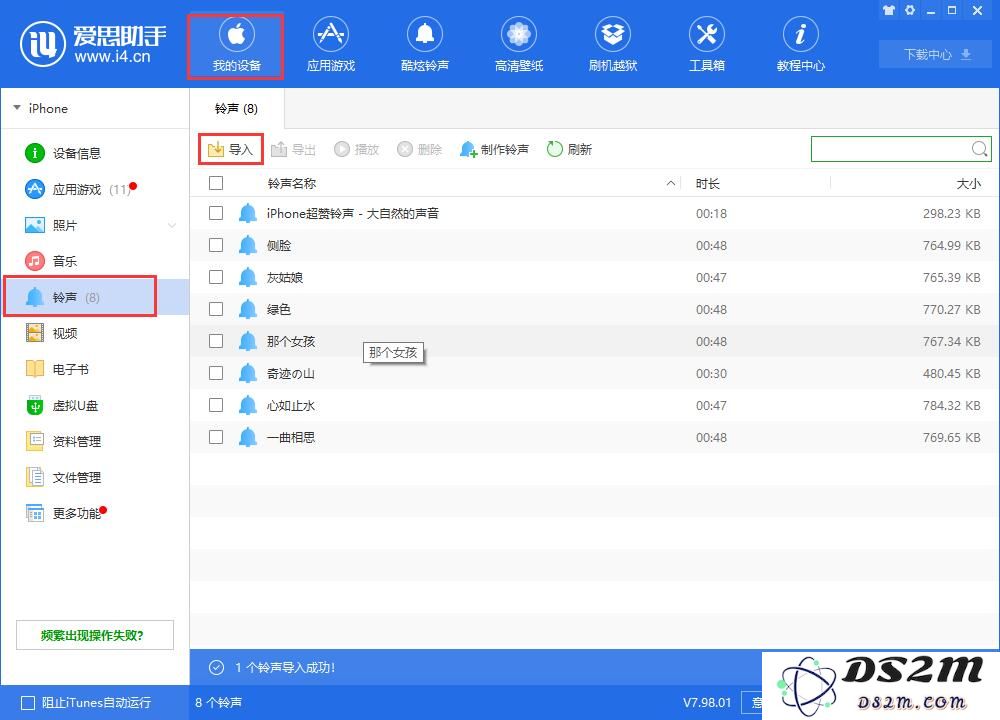The width and height of the screenshot is (1000, 720).
Task: Click the 1 个铃声导入成功 status message
Action: [x=284, y=668]
